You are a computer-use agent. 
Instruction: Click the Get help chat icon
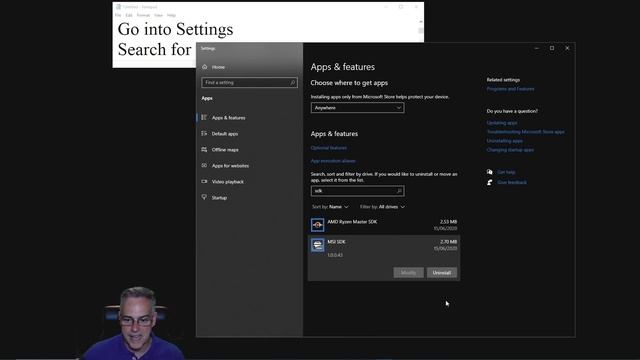pyautogui.click(x=490, y=172)
